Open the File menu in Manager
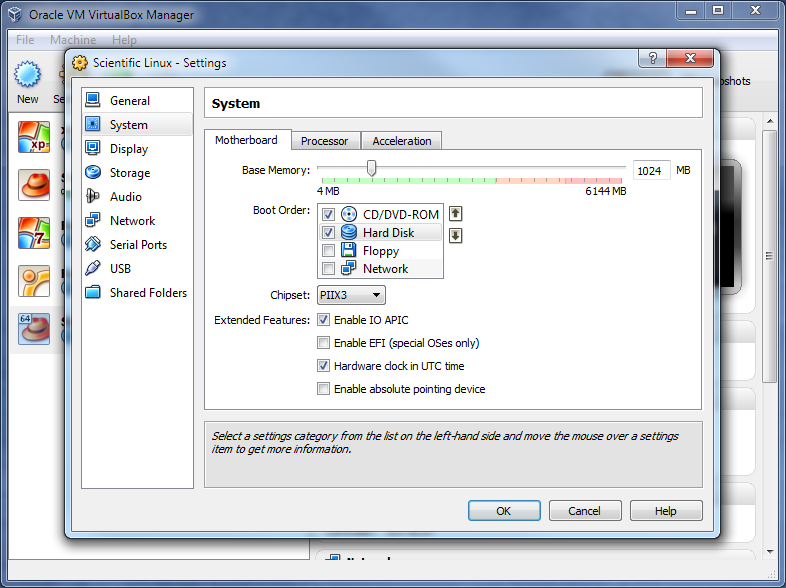The height and width of the screenshot is (588, 786). pyautogui.click(x=25, y=40)
